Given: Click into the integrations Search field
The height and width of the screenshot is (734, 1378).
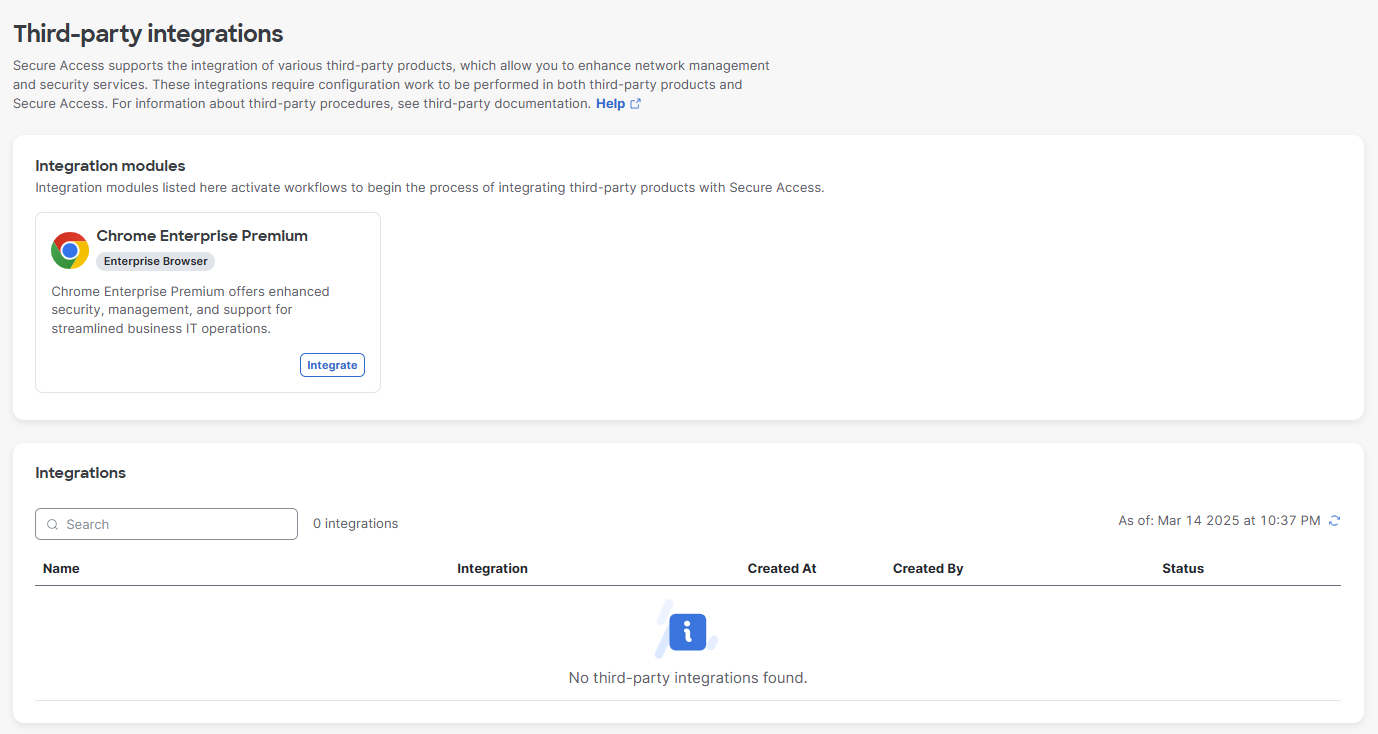Looking at the screenshot, I should (166, 524).
